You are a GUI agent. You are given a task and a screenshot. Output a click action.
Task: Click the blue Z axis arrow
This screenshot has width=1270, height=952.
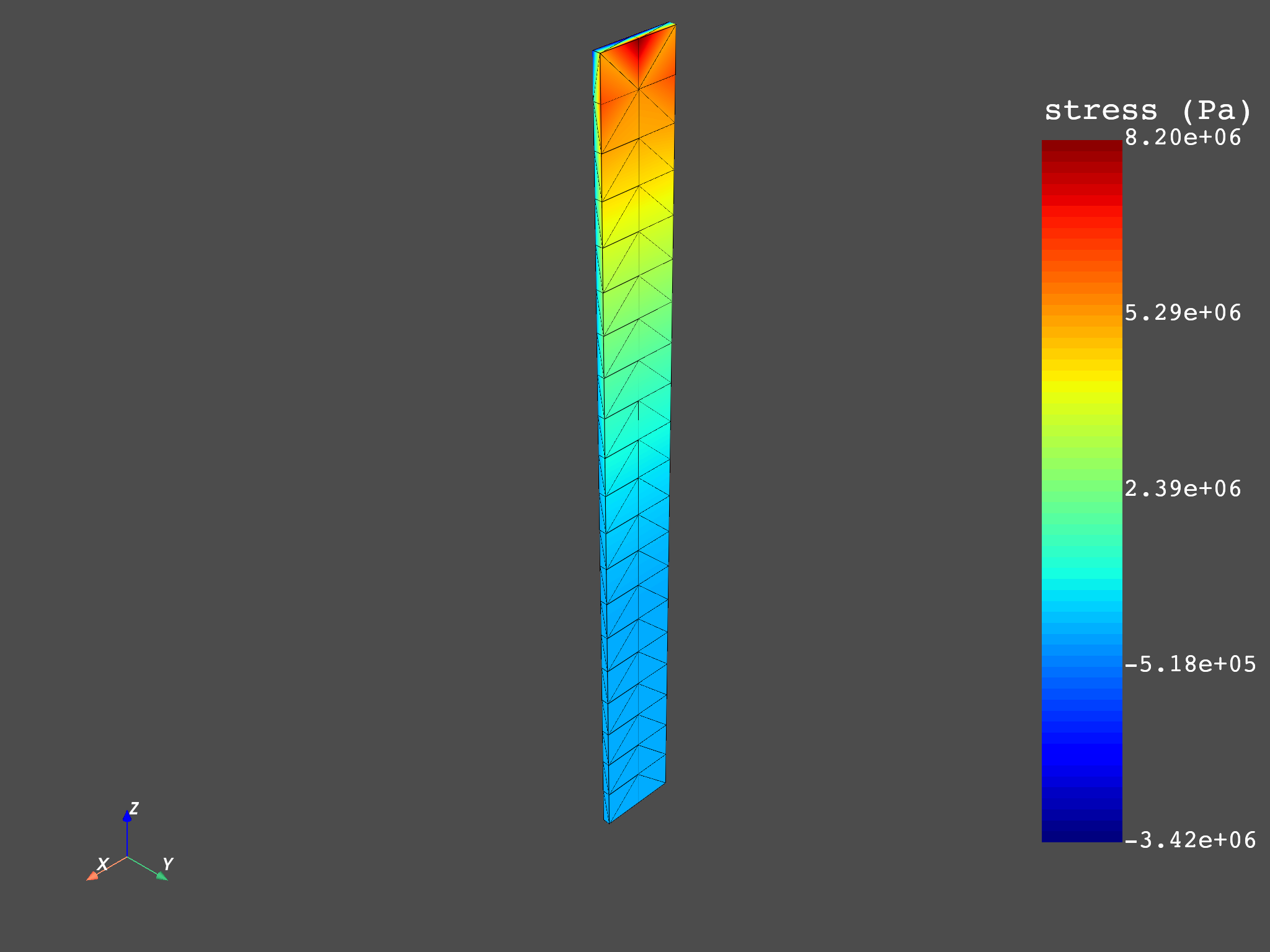pyautogui.click(x=127, y=834)
